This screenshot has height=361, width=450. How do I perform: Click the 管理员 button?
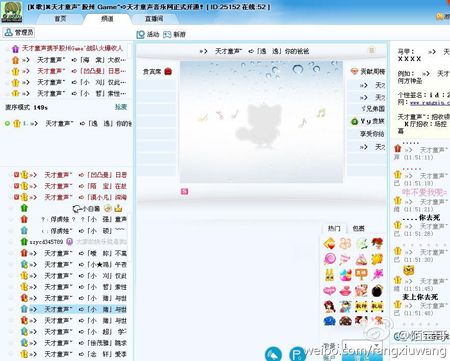click(19, 32)
